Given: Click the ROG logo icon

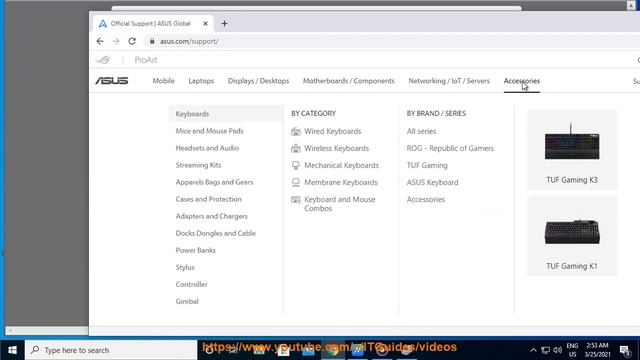Looking at the screenshot, I should (x=103, y=60).
